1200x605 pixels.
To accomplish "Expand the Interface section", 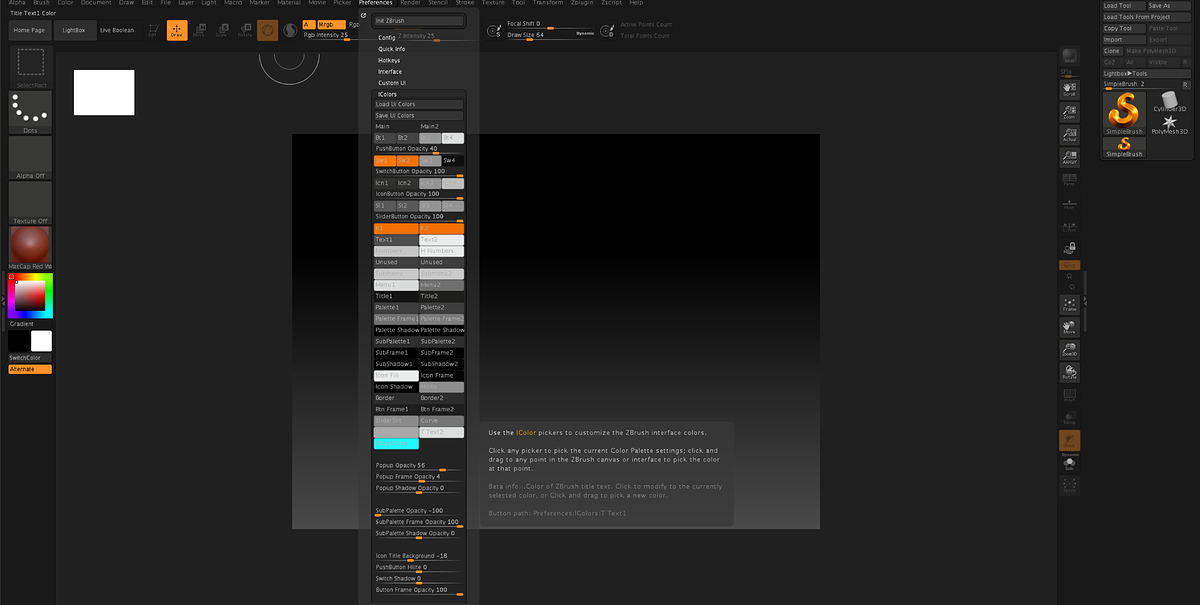I will pyautogui.click(x=390, y=72).
